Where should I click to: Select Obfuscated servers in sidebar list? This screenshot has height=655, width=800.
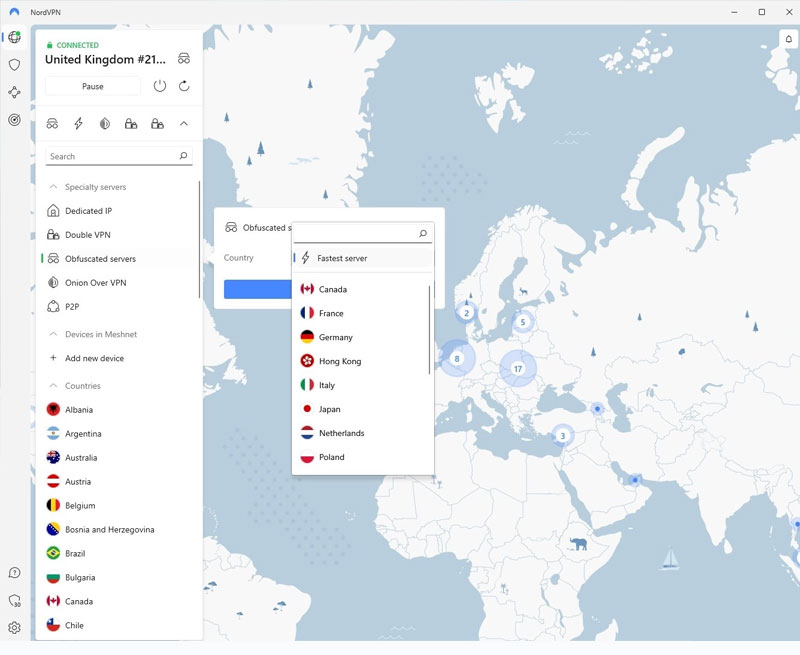[119, 259]
